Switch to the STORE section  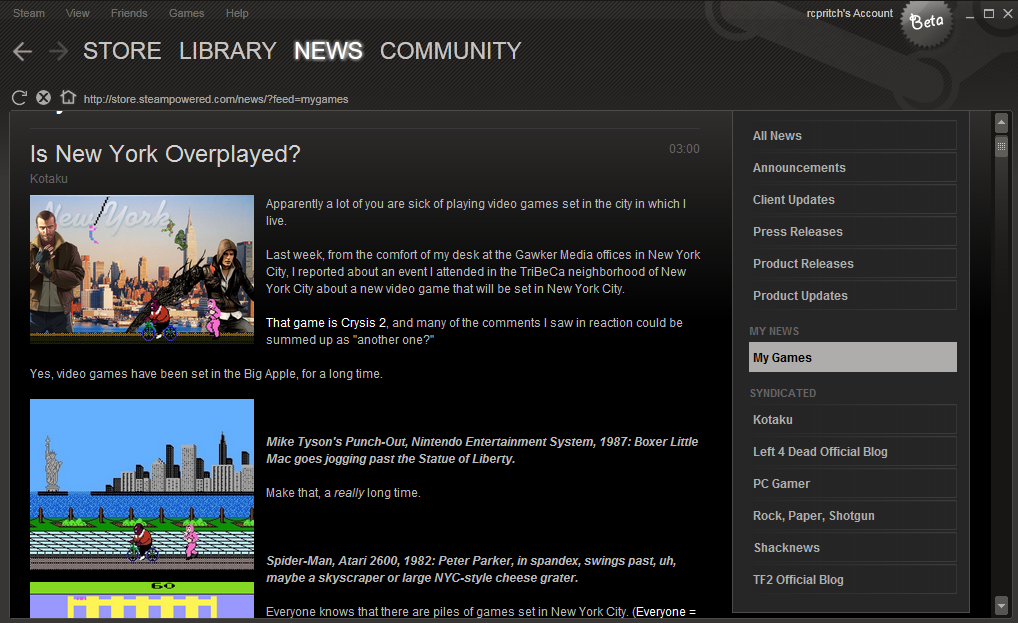click(122, 51)
